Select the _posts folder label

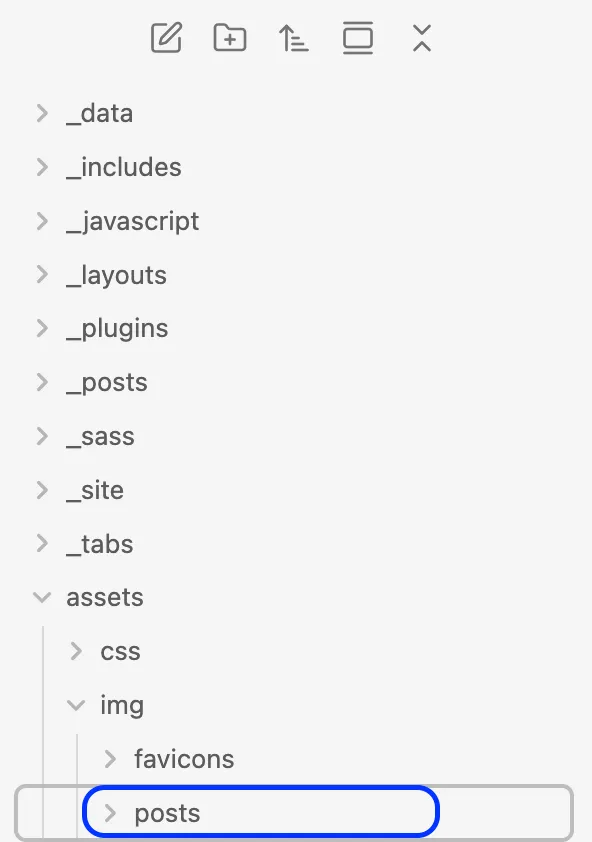pyautogui.click(x=107, y=382)
